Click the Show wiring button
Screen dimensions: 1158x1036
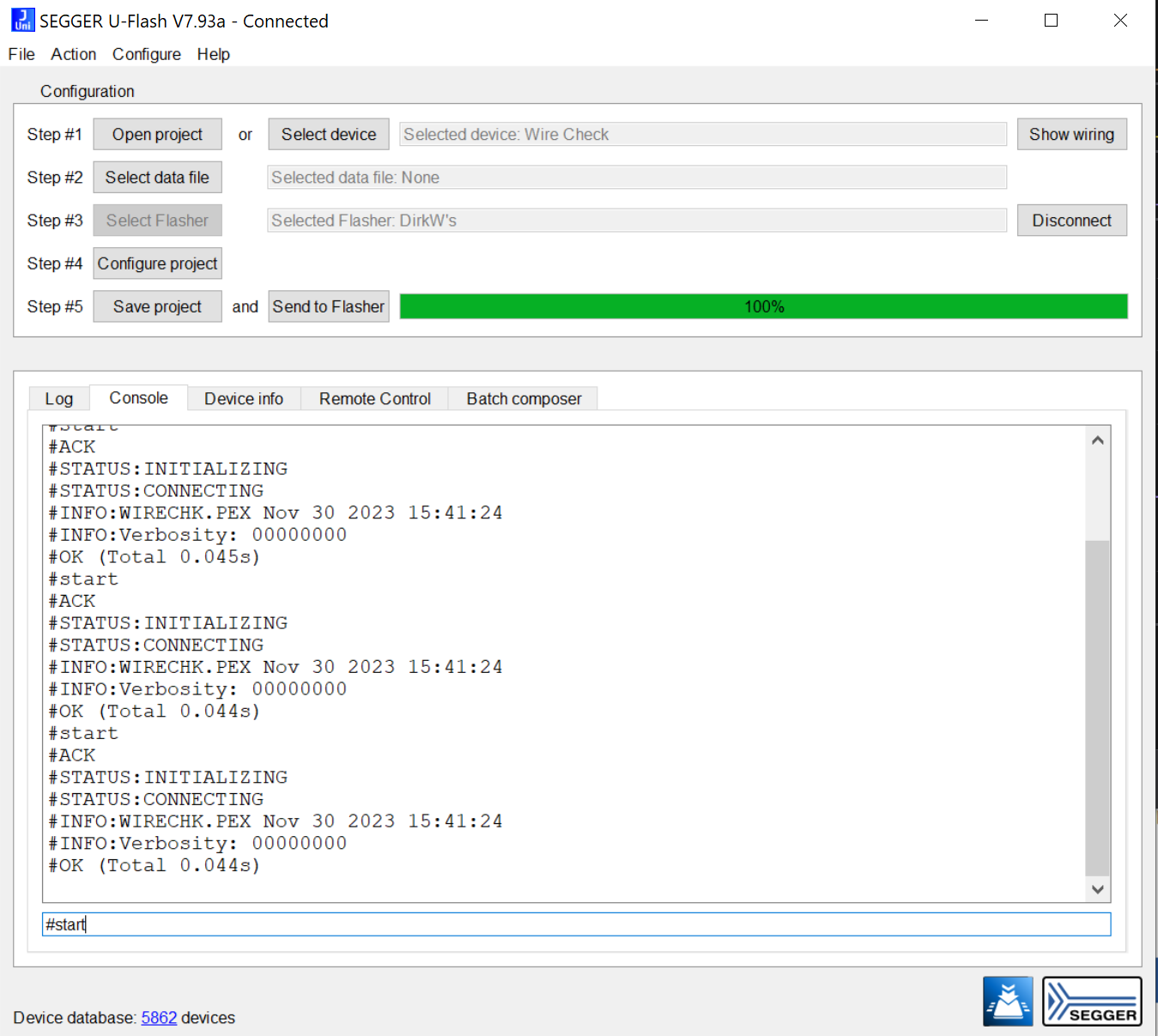click(1072, 135)
